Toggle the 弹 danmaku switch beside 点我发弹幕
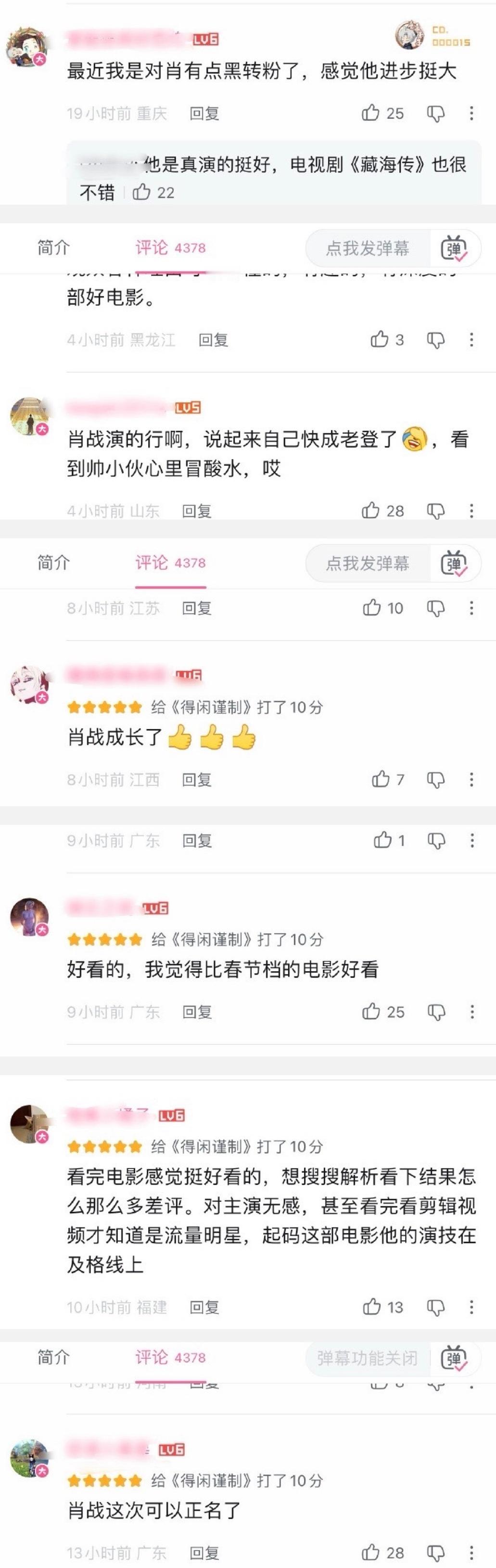 (x=454, y=248)
